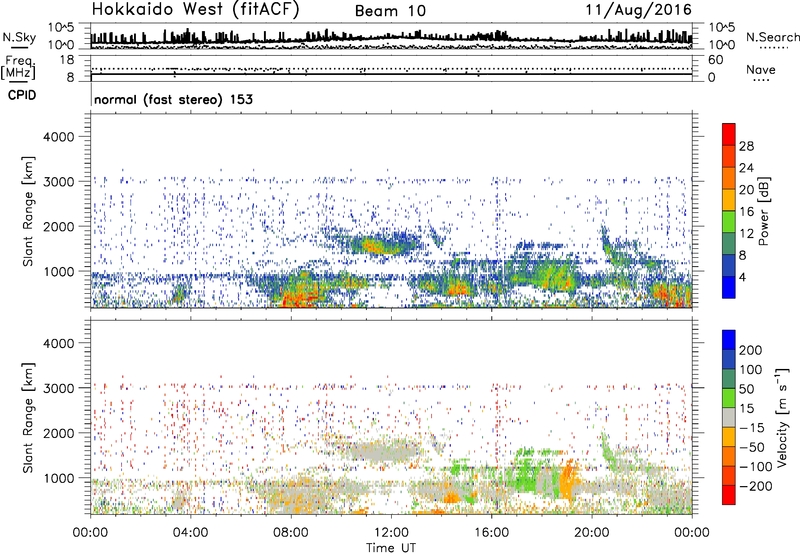Select the '12' power colorbar label
The image size is (800, 554).
pos(746,234)
